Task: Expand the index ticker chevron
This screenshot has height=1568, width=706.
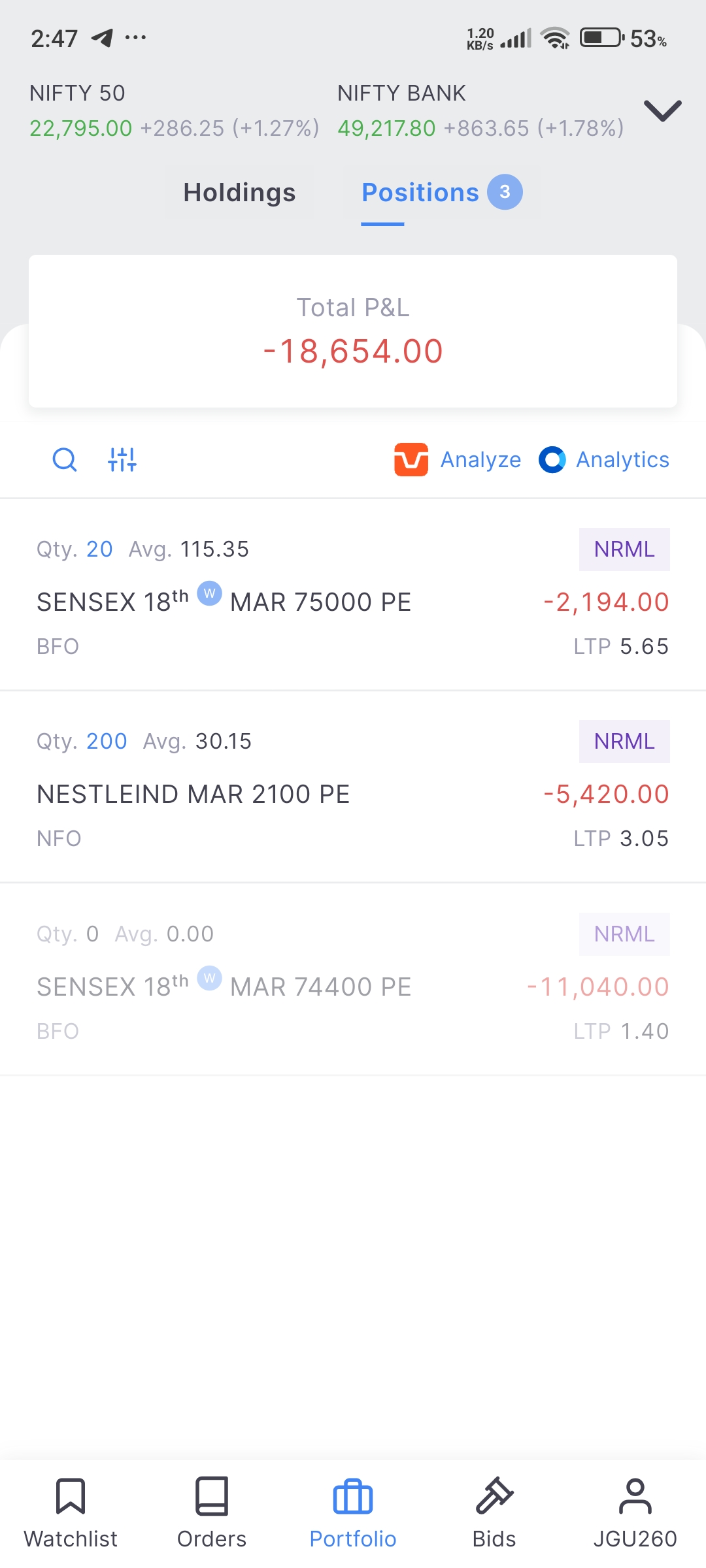Action: [x=663, y=110]
